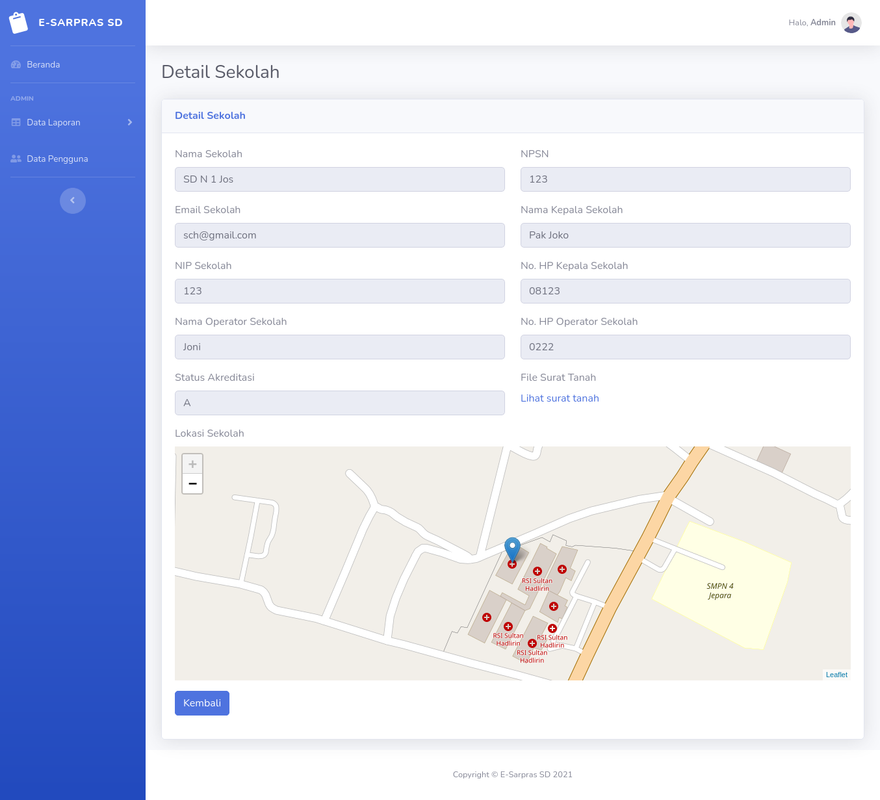Click the NIP Sekolah field
880x800 pixels.
(x=340, y=291)
